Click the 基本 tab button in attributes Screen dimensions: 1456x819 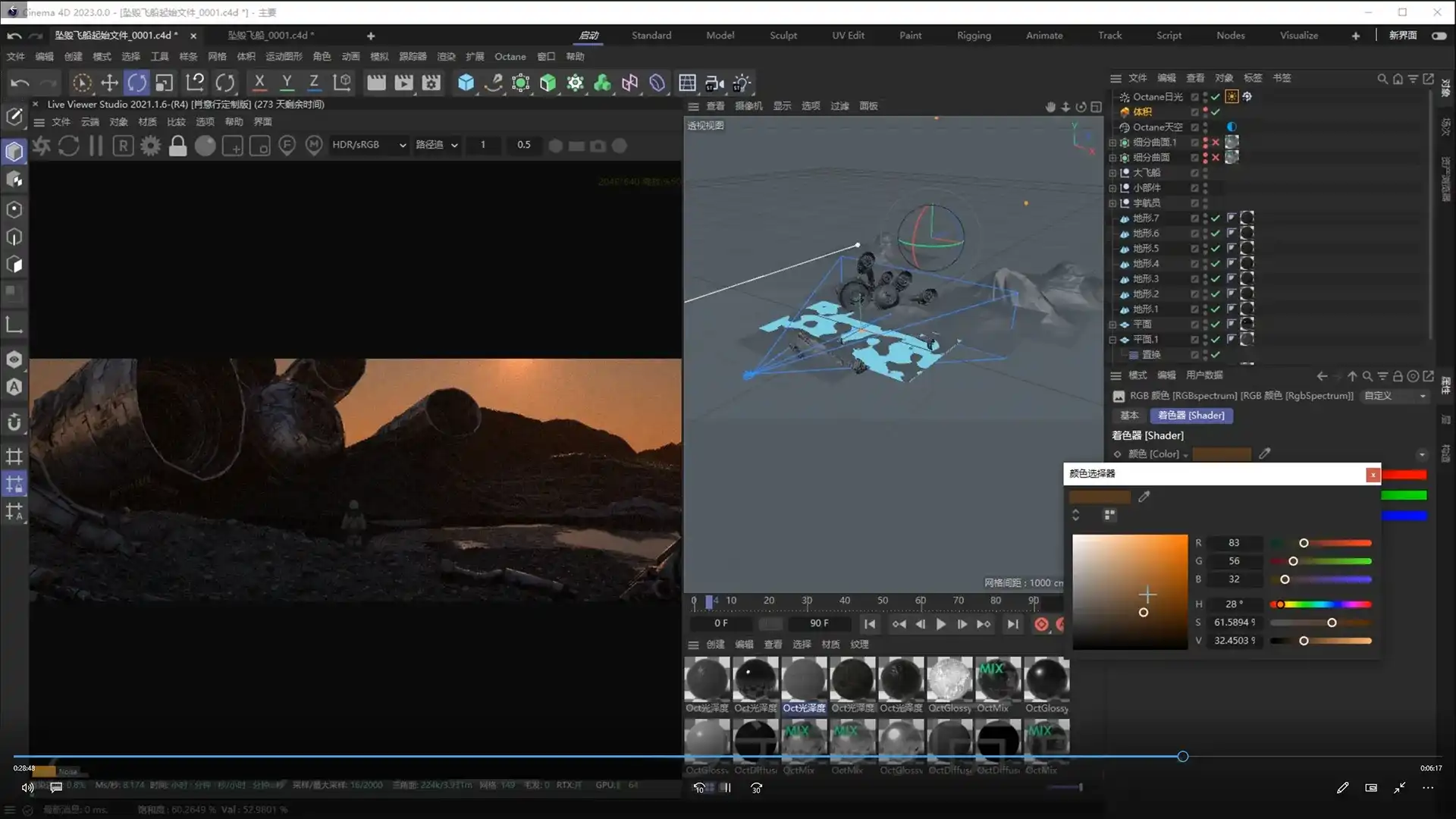point(1129,416)
